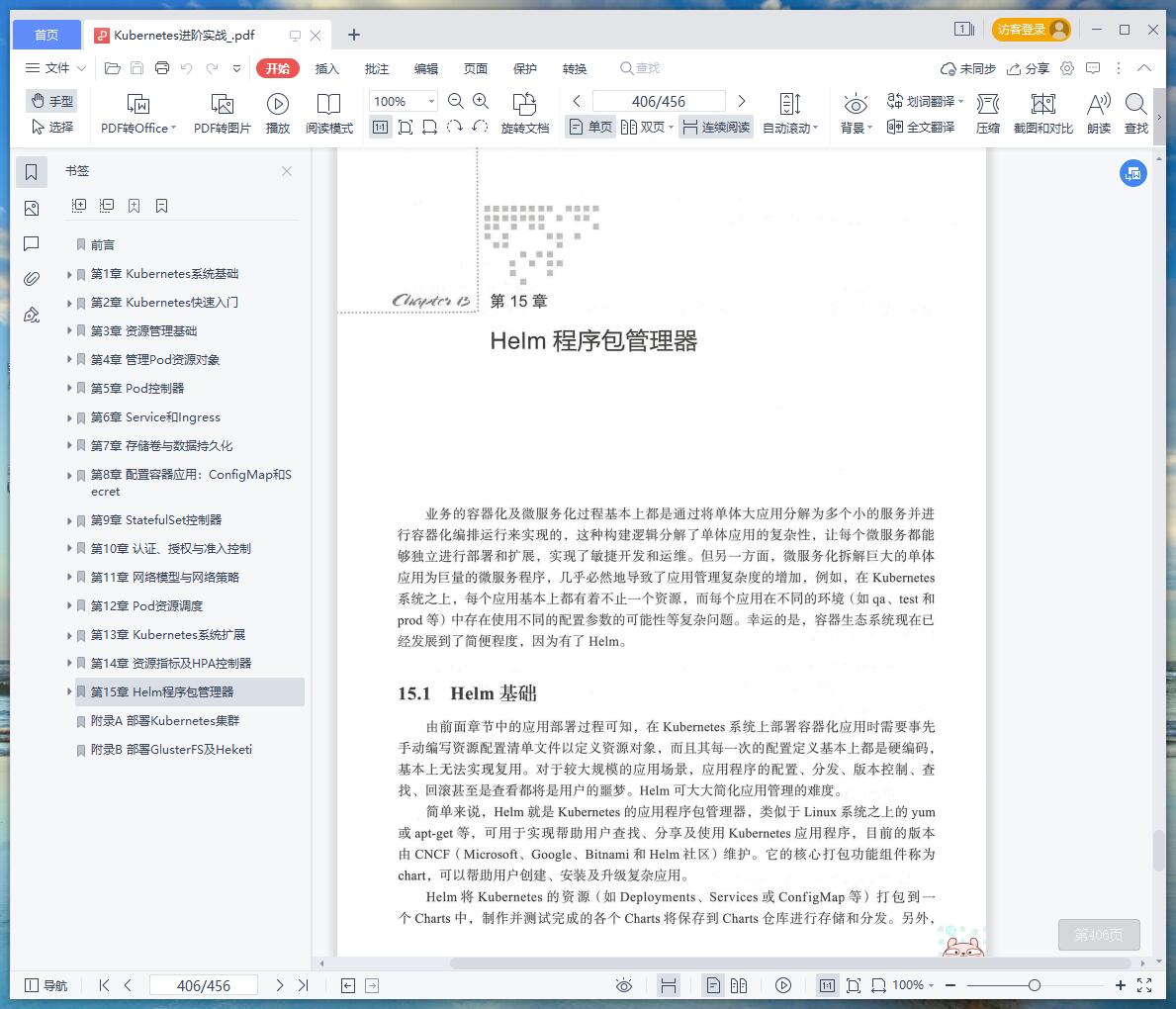Expand the 第1章 Kubernetes系统基础 bookmark
The width and height of the screenshot is (1176, 1009).
(x=69, y=275)
